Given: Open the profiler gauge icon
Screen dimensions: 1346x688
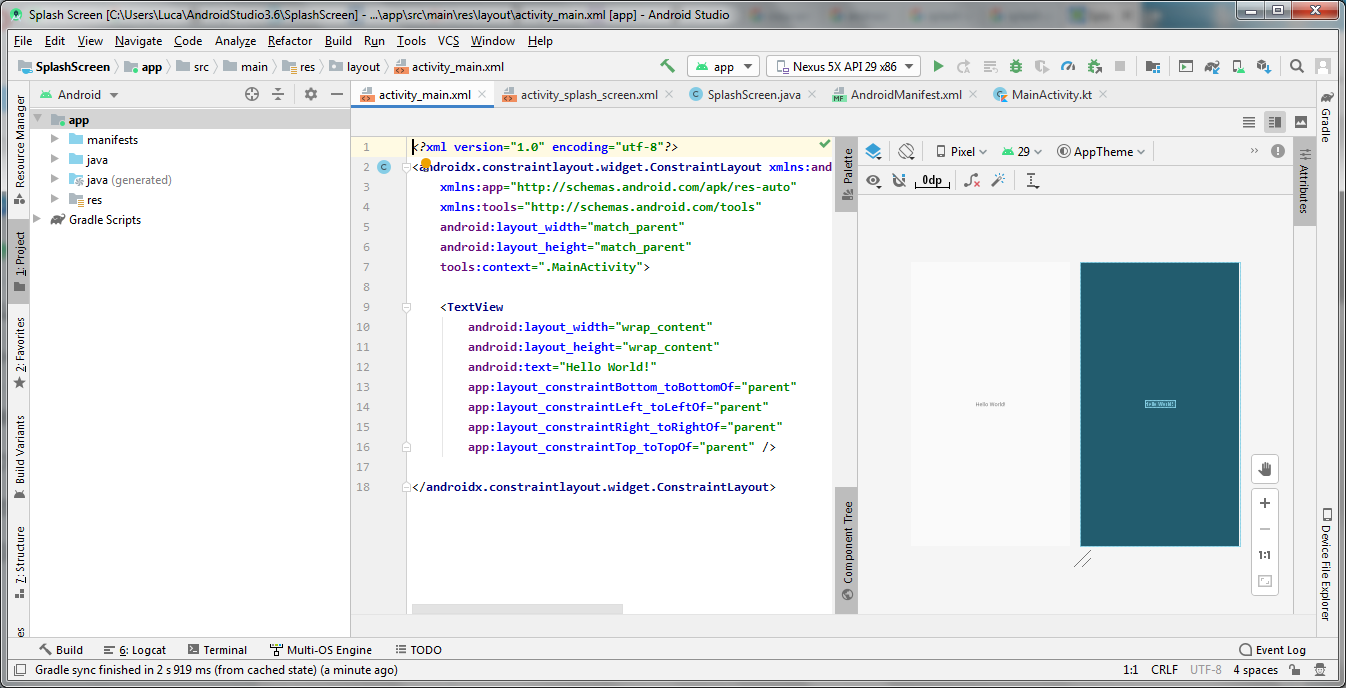Looking at the screenshot, I should tap(1068, 66).
